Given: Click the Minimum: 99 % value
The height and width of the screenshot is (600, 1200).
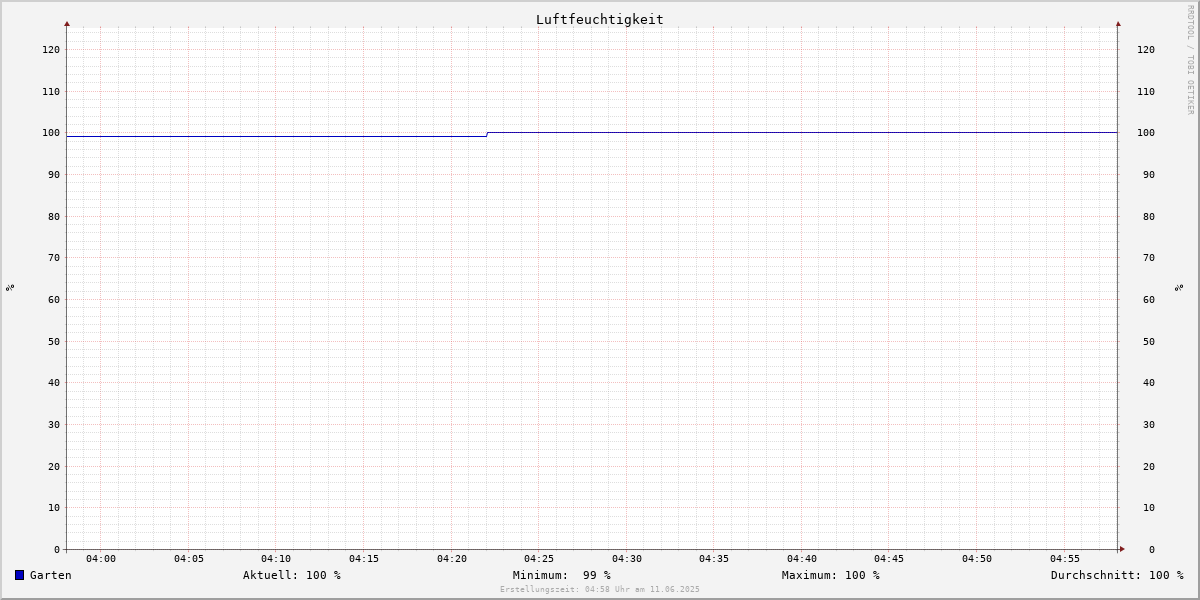Looking at the screenshot, I should pos(562,575).
